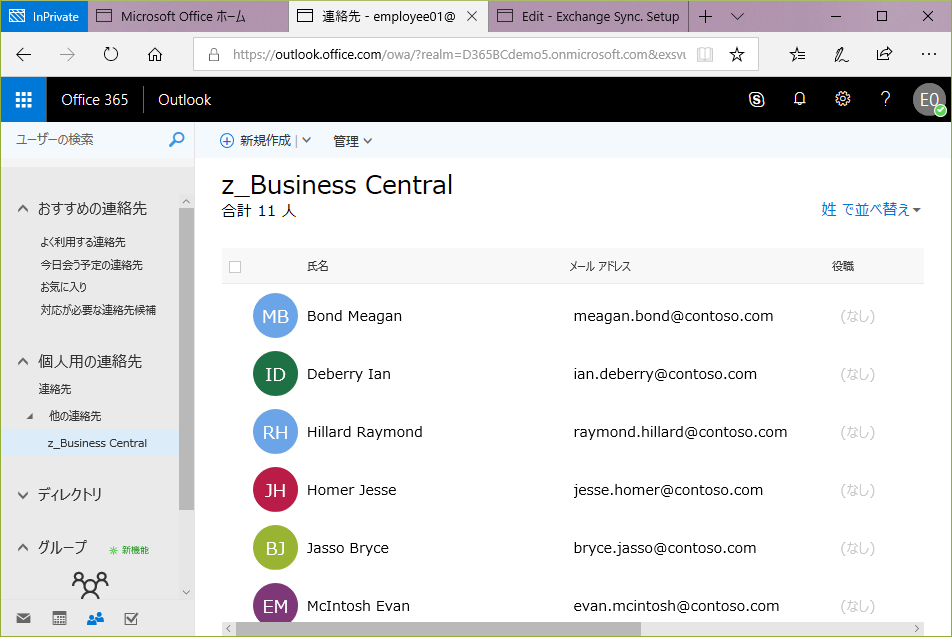Click the browser address bar URL

point(459,55)
